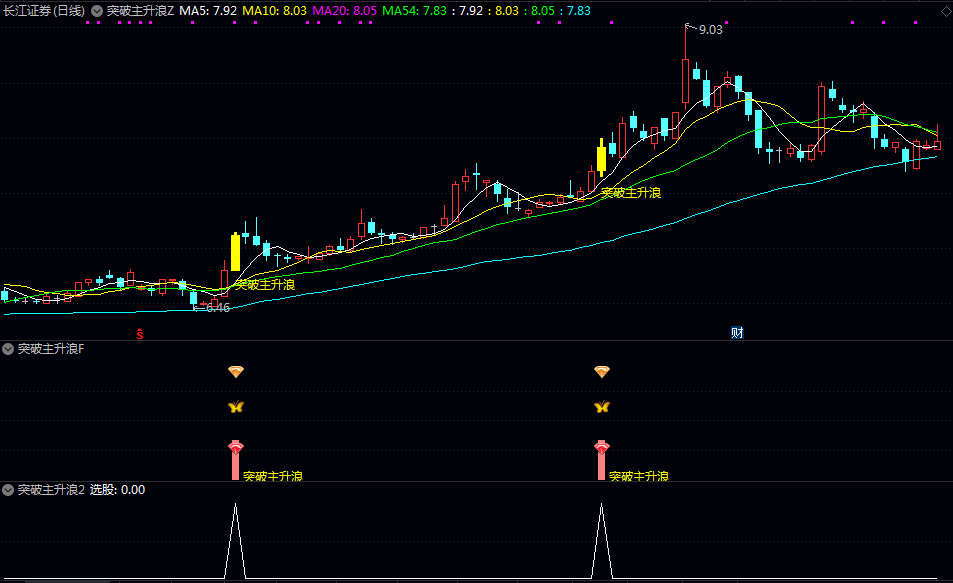Select the second yellow butterfly signal icon
The image size is (953, 583).
(x=602, y=407)
